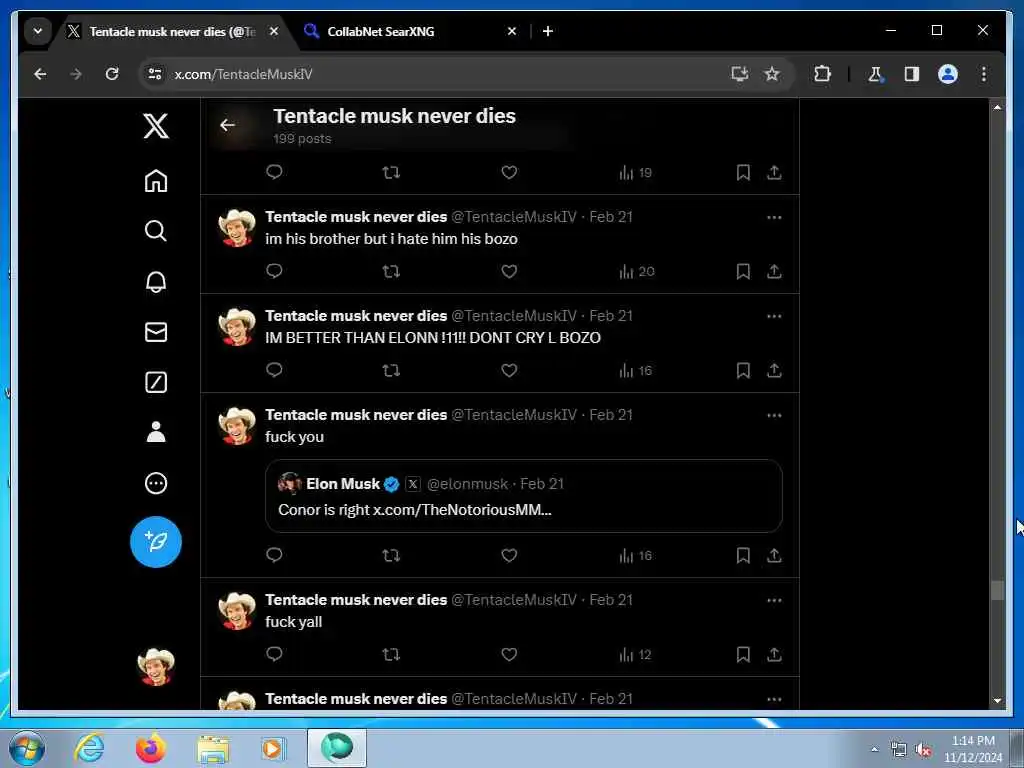1024x768 pixels.
Task: Reply to 'IM BETTER THAN ELONN' post
Action: pyautogui.click(x=274, y=370)
